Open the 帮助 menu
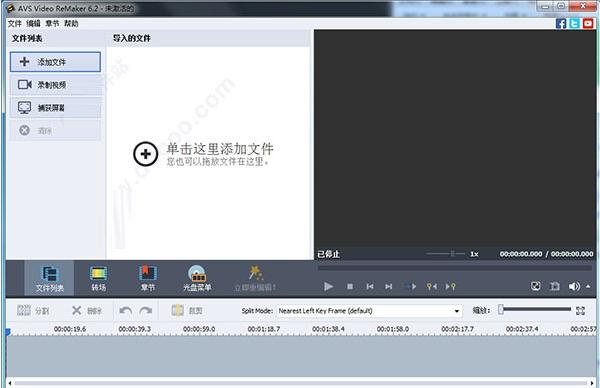 [71, 24]
